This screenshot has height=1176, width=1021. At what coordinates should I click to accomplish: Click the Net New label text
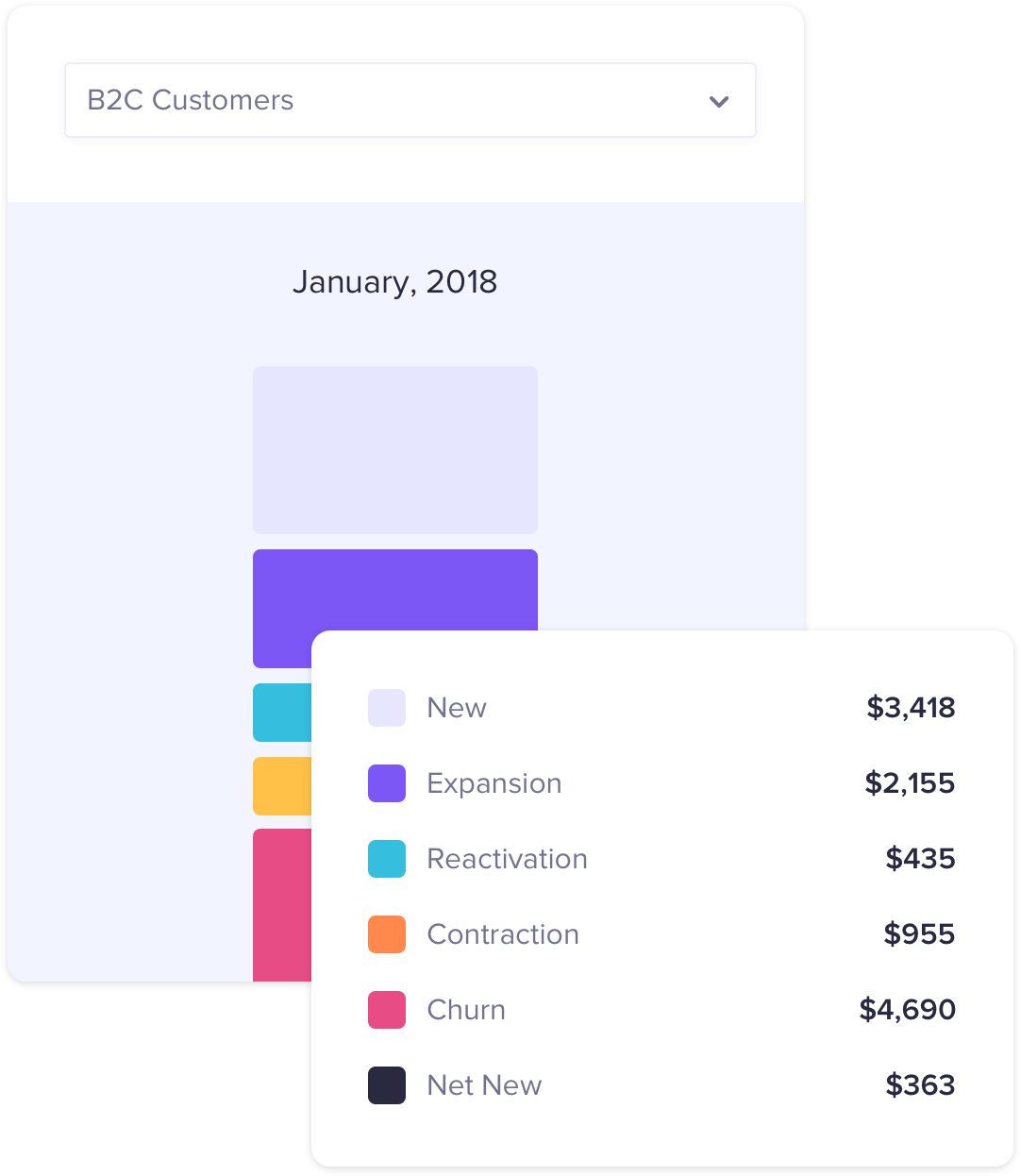(x=485, y=1085)
